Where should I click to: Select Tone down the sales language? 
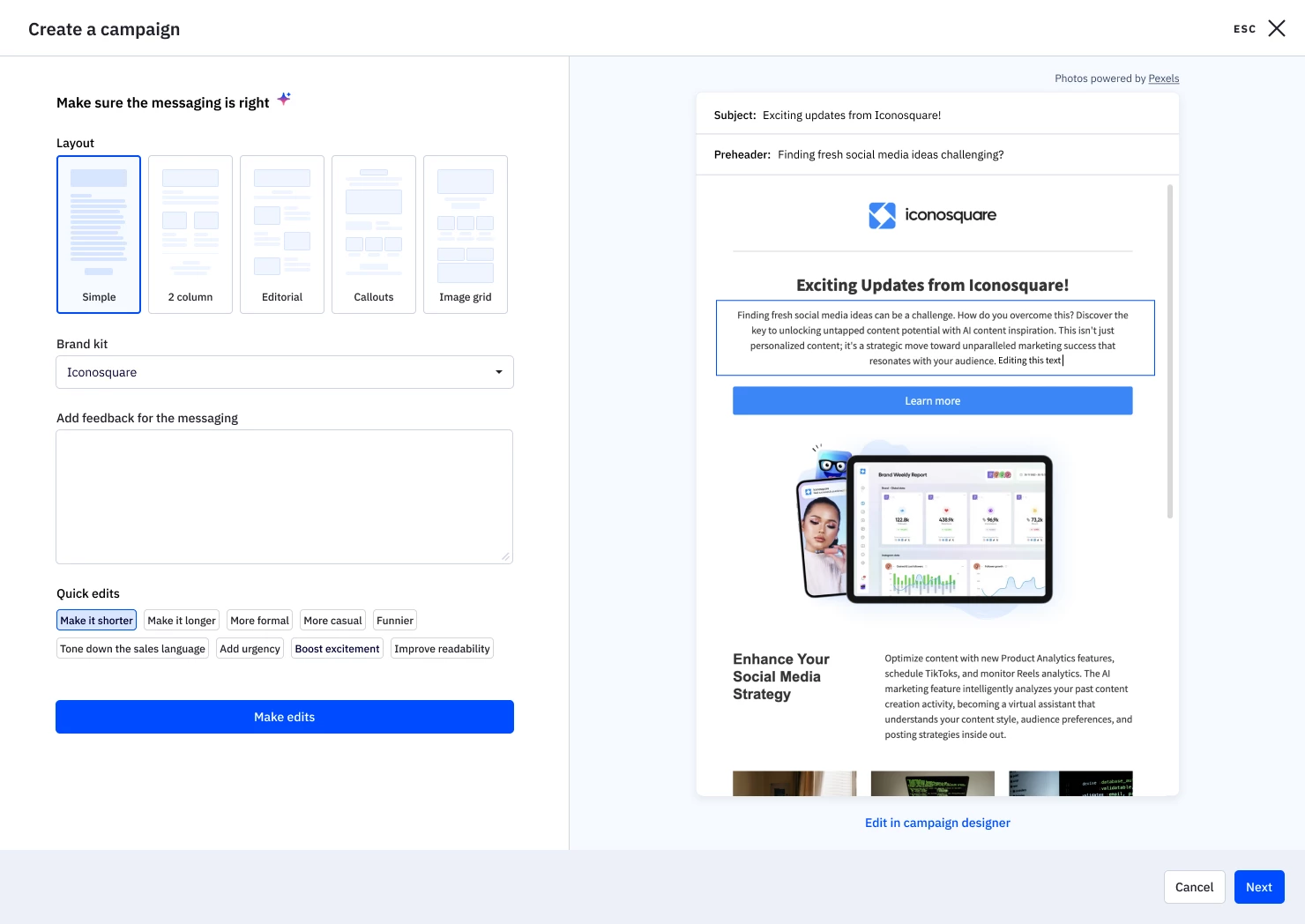coord(132,649)
